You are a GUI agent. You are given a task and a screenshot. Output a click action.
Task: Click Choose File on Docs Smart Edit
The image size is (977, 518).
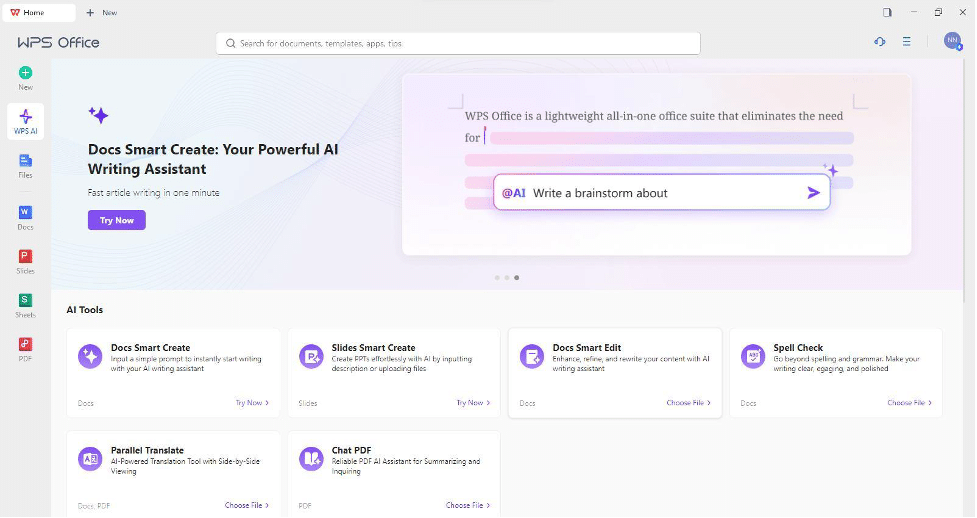click(689, 403)
